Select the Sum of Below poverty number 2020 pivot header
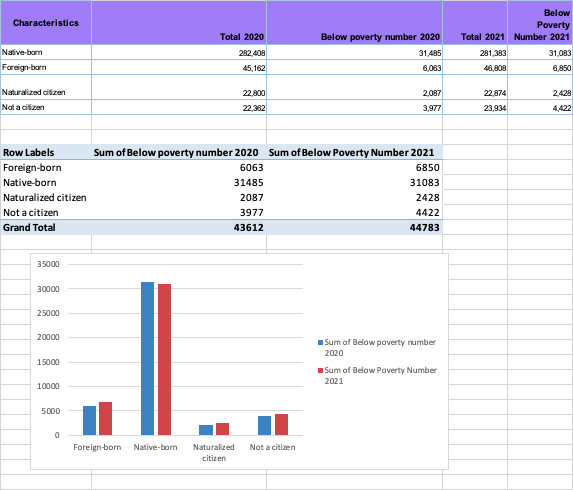The image size is (573, 490). 179,152
